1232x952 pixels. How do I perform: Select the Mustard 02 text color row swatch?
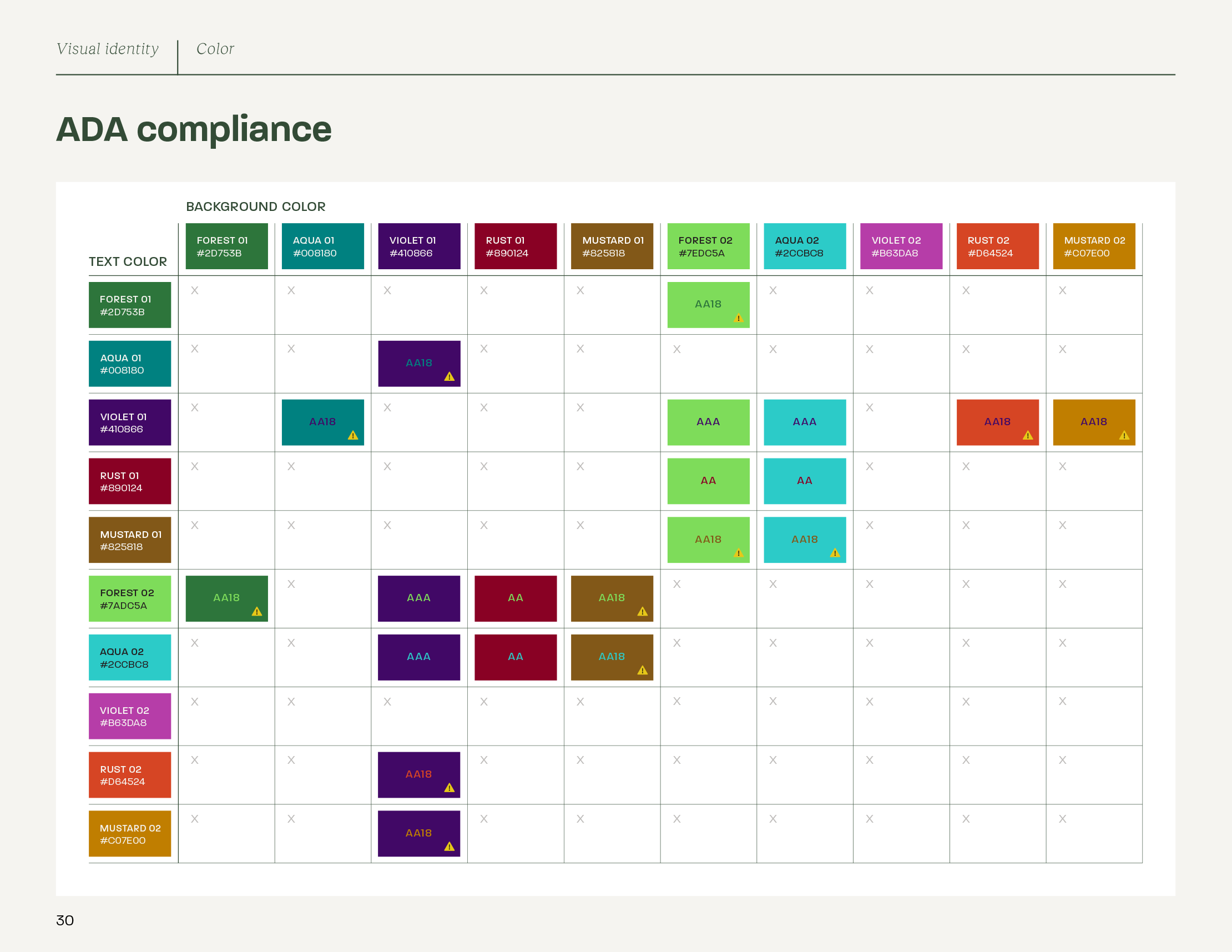point(130,834)
